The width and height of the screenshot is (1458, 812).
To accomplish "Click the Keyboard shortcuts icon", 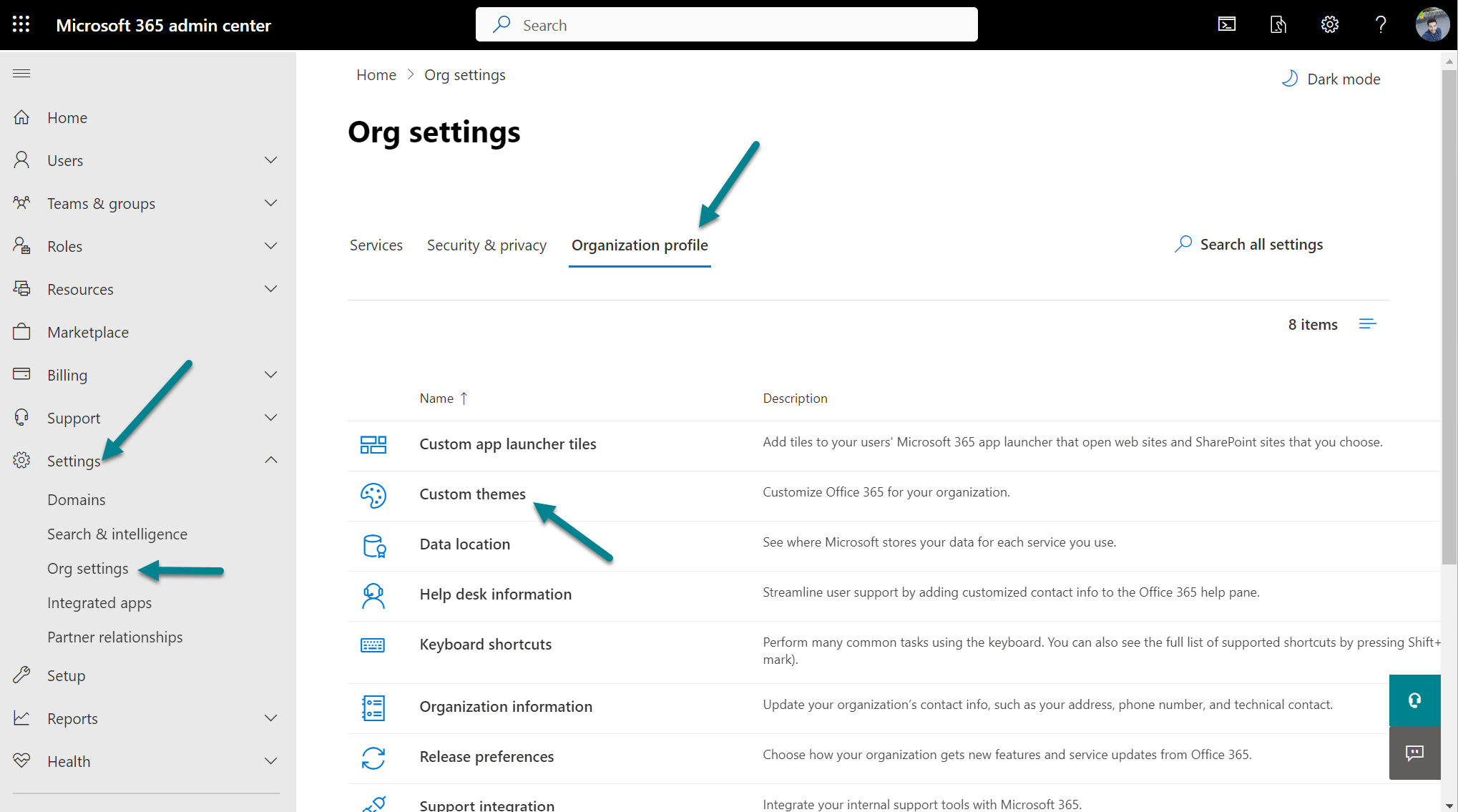I will [x=373, y=645].
